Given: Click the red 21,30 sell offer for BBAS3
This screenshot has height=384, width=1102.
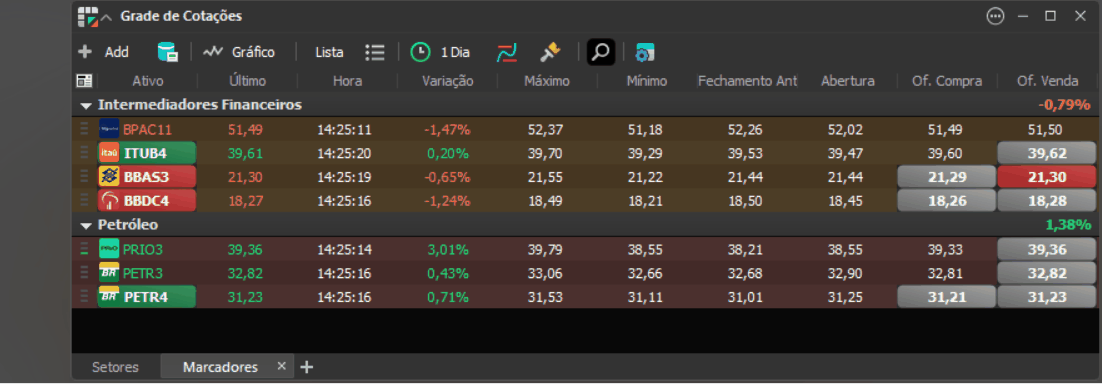Looking at the screenshot, I should (x=1046, y=177).
